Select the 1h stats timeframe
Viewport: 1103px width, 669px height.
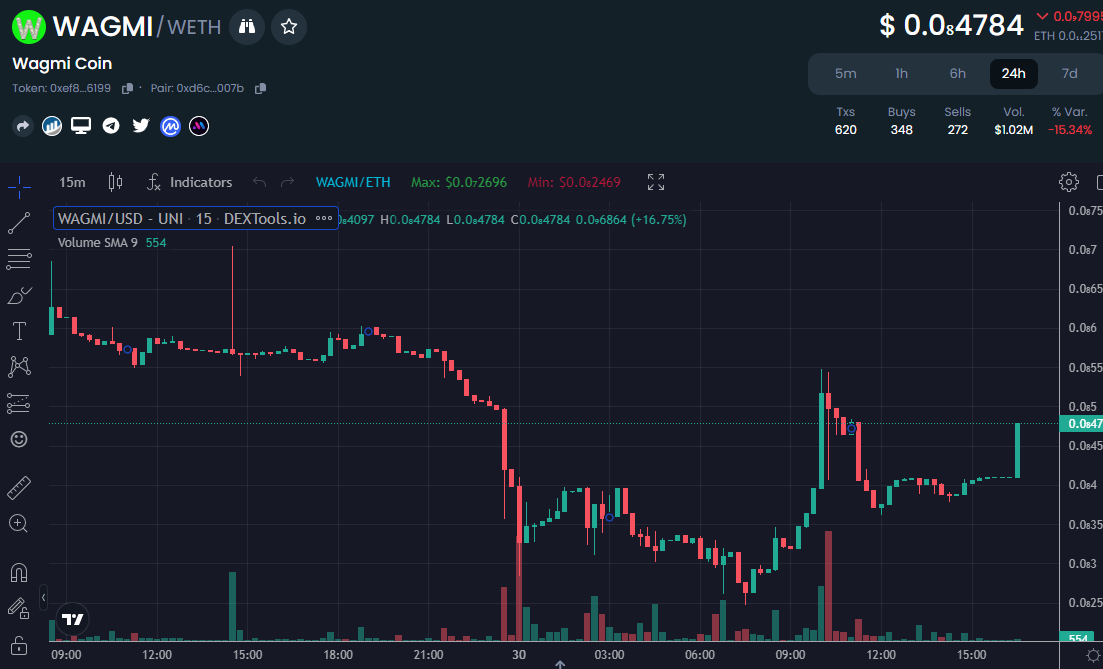coord(902,74)
